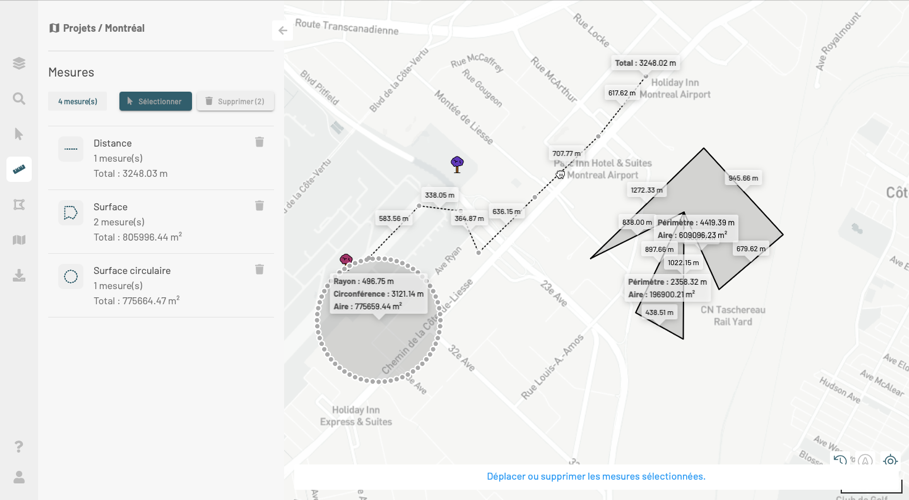Delete the Surface measurements with trash icon
This screenshot has width=909, height=500.
[x=259, y=206]
